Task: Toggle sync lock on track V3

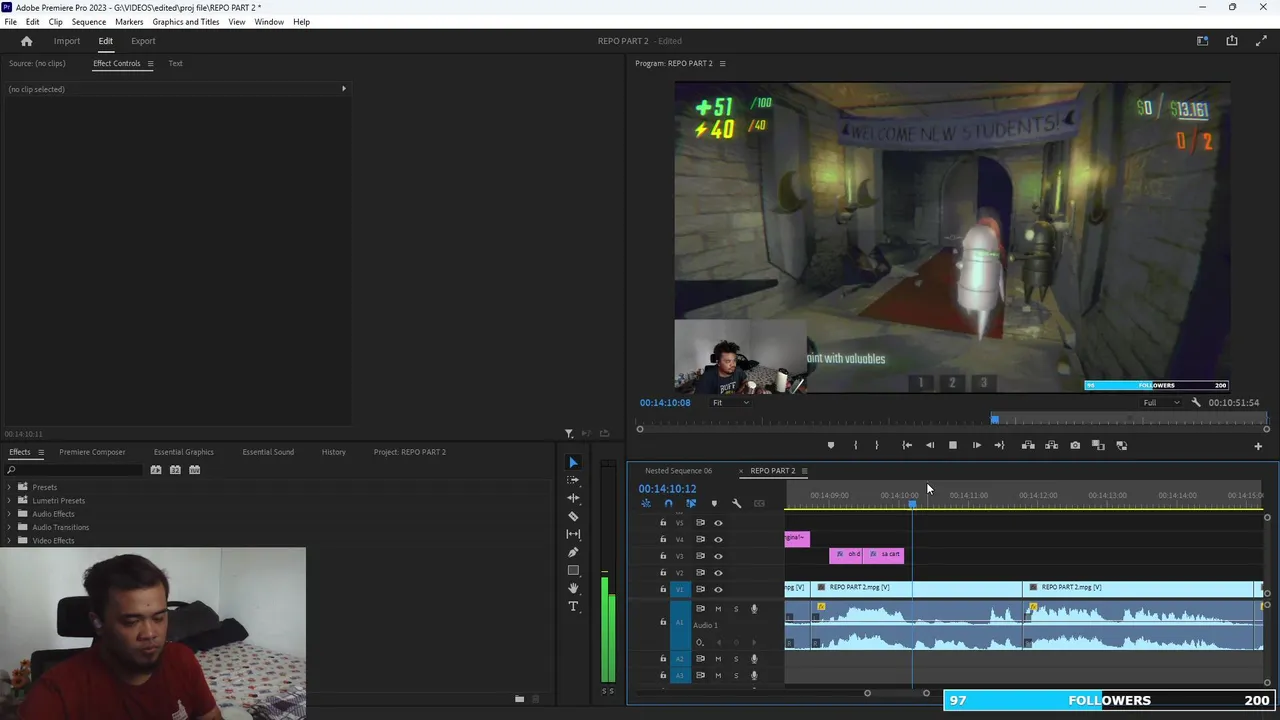Action: 700,556
